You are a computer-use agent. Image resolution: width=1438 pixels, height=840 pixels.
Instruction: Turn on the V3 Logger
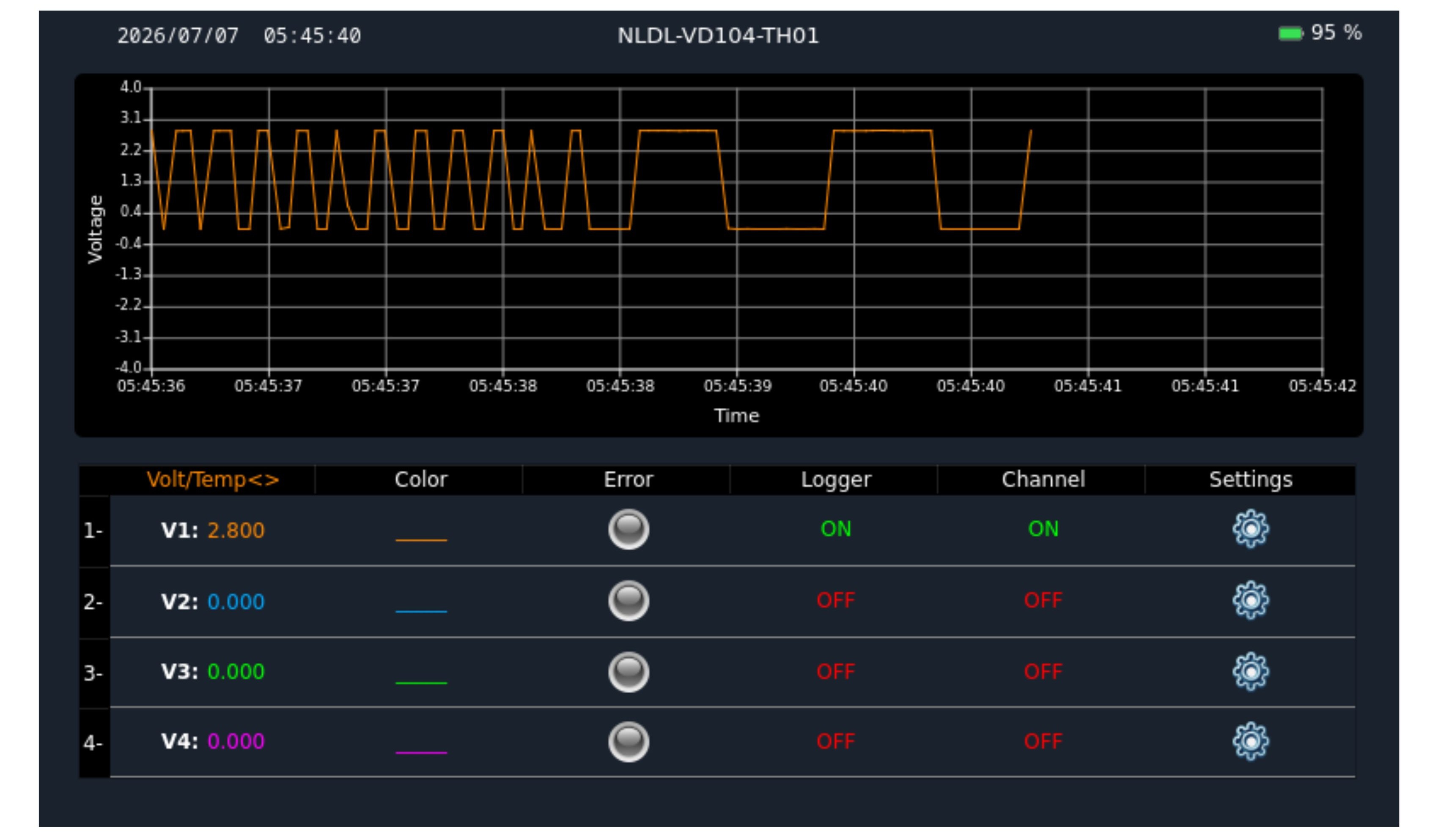click(x=835, y=672)
